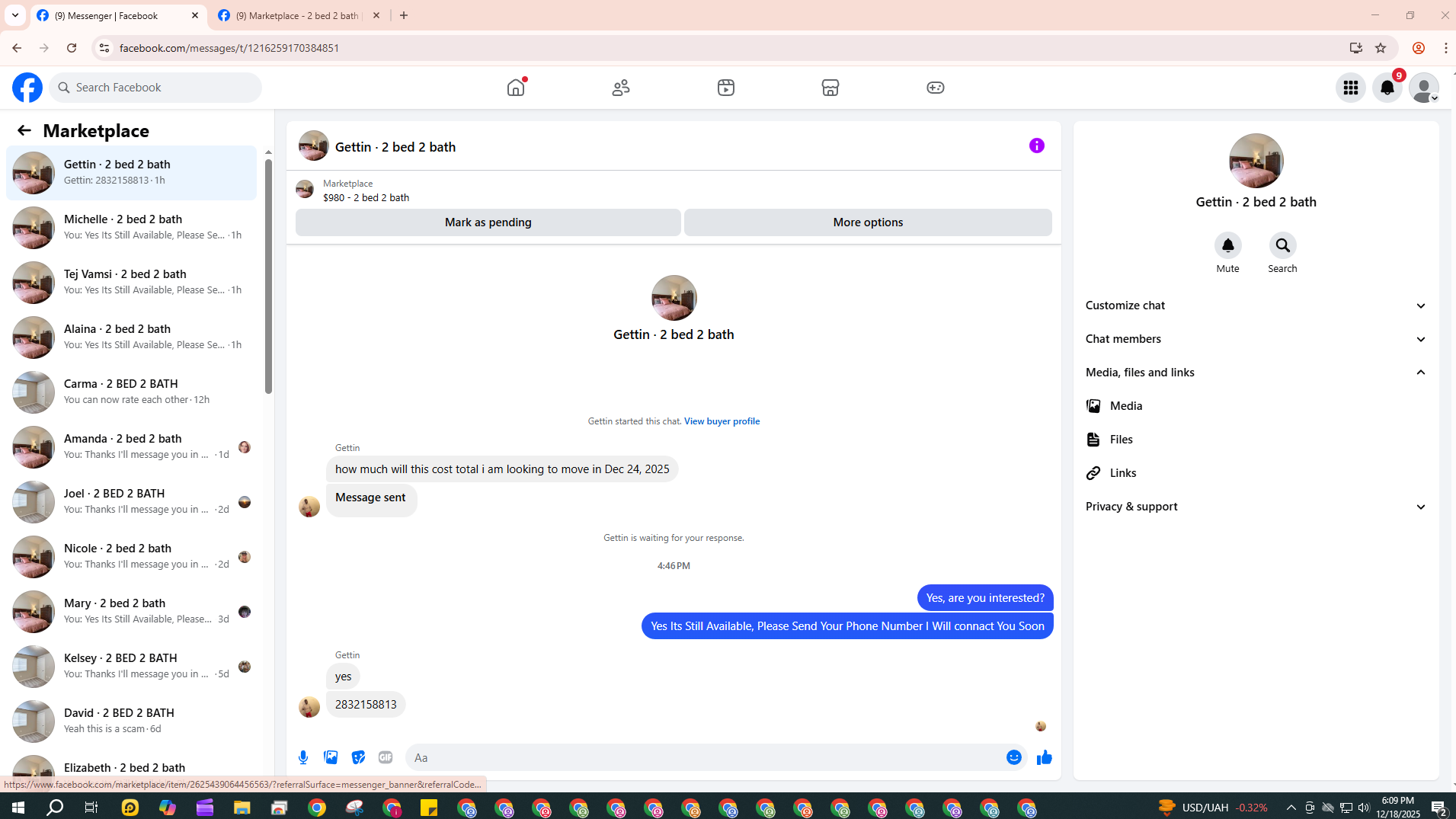1456x819 pixels.
Task: Open conversation information icon
Action: click(1037, 146)
